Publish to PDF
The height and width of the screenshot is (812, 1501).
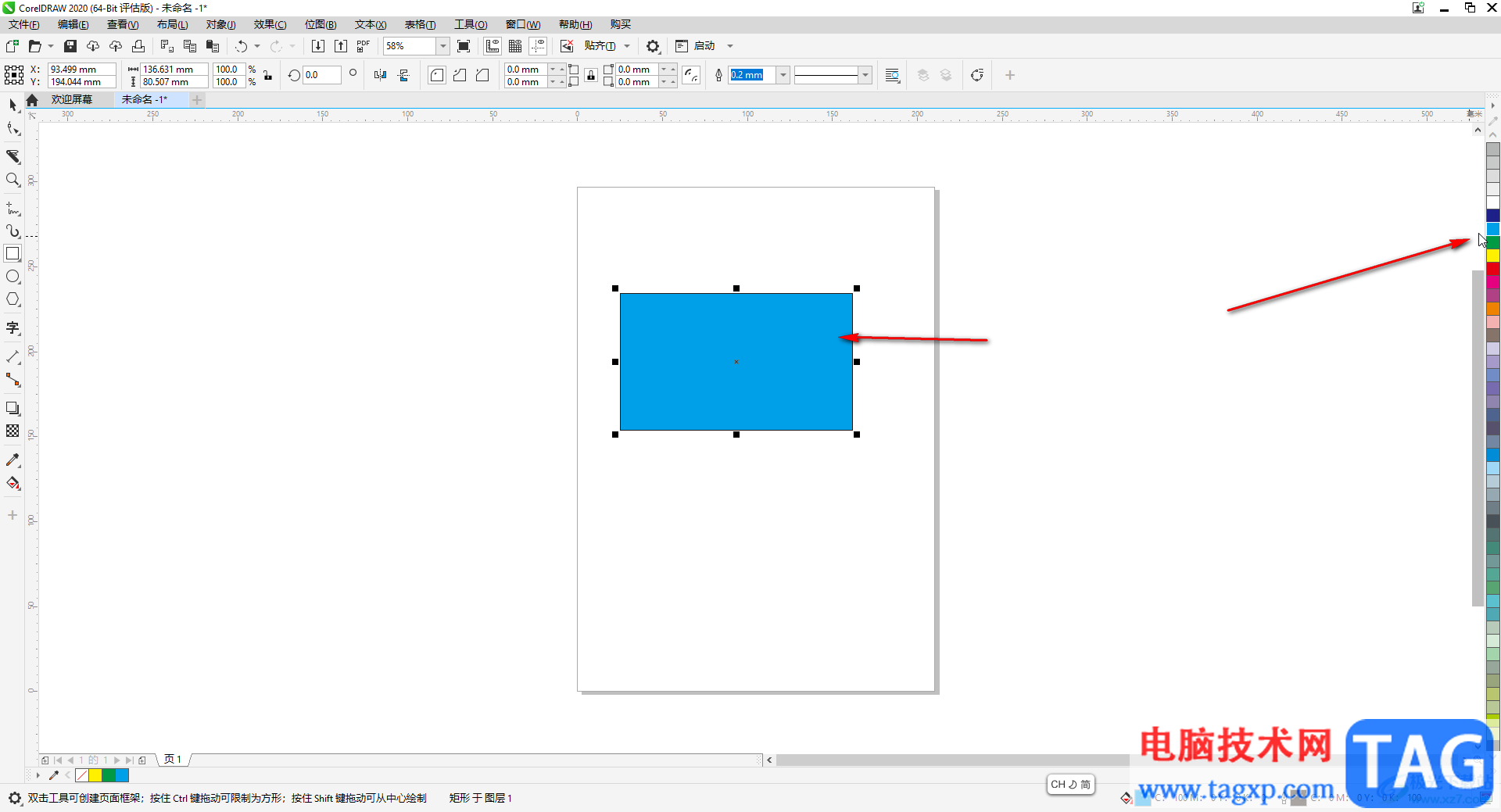click(x=363, y=46)
